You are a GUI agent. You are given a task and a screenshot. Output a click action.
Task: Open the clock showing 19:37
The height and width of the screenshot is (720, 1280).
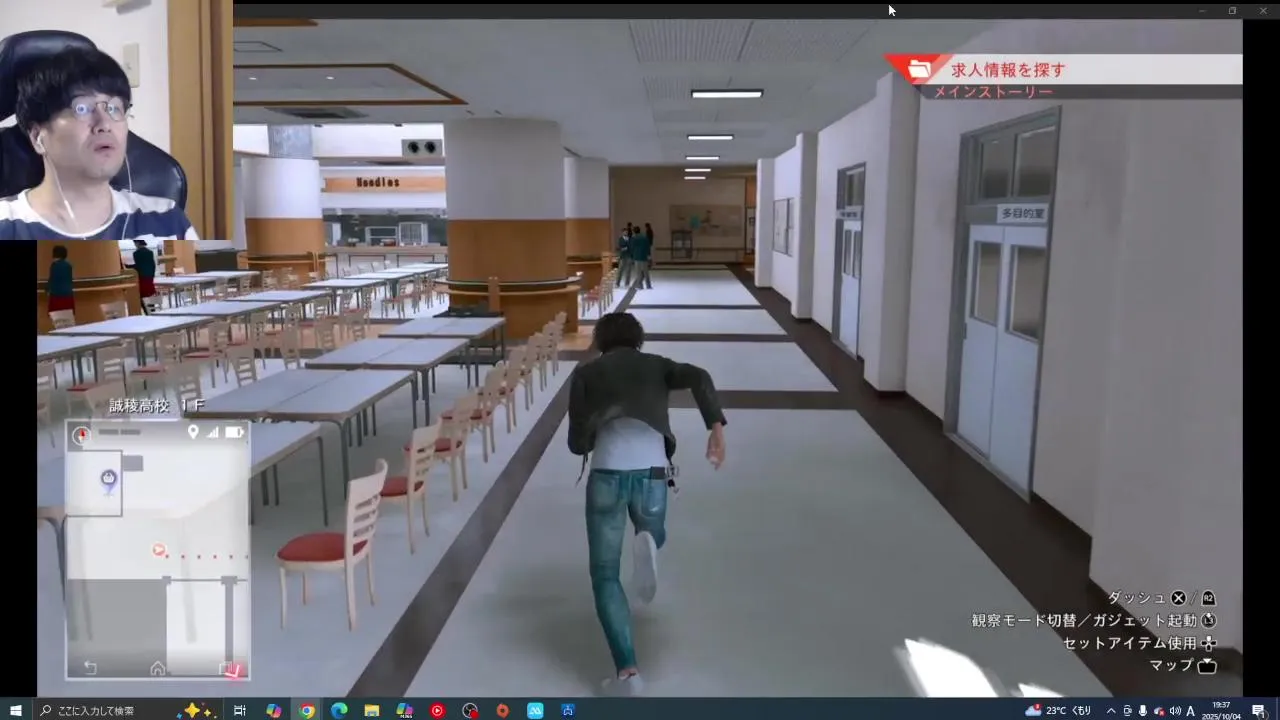(x=1221, y=710)
